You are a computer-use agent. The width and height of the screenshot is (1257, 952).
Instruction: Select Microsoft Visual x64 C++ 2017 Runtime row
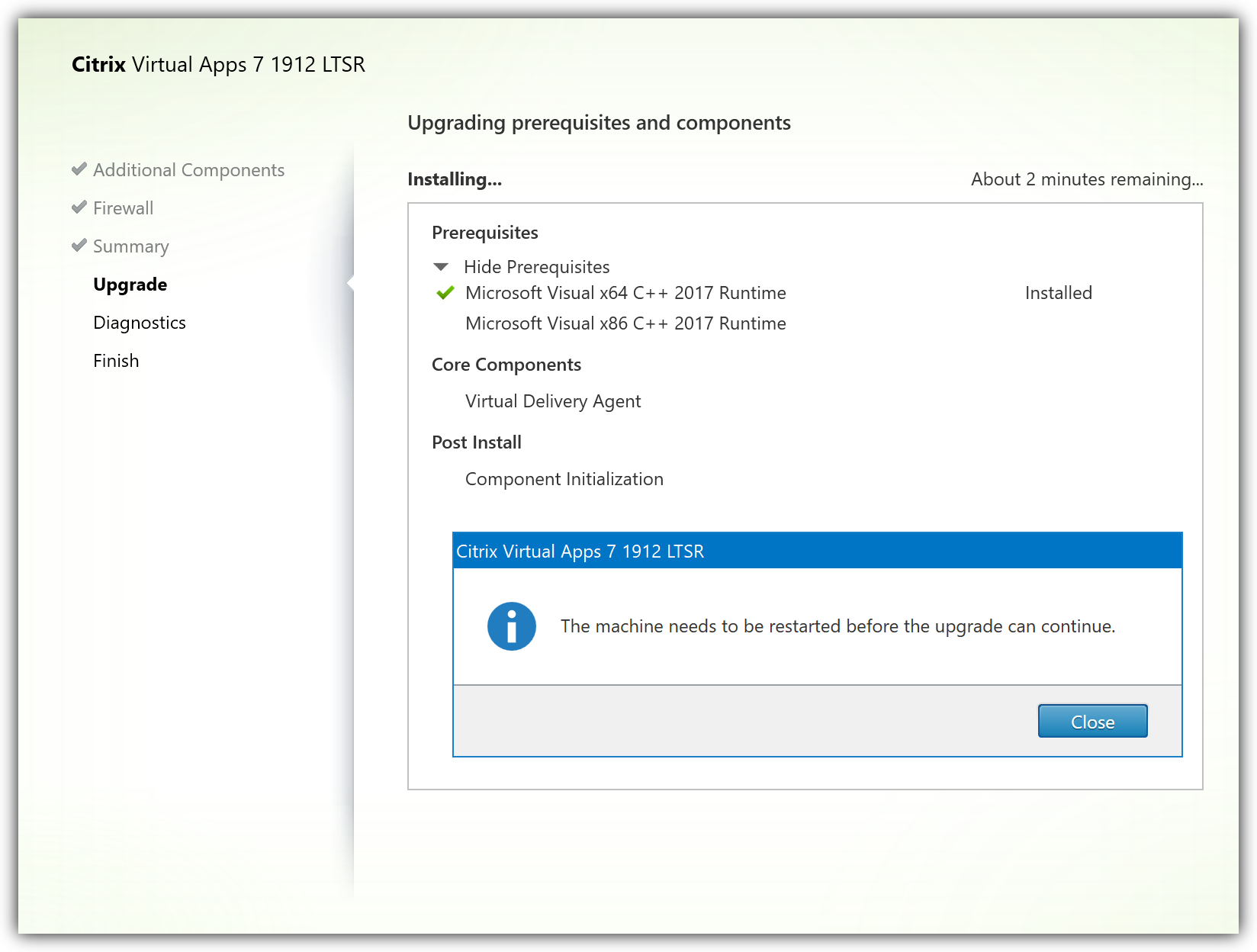[x=625, y=293]
